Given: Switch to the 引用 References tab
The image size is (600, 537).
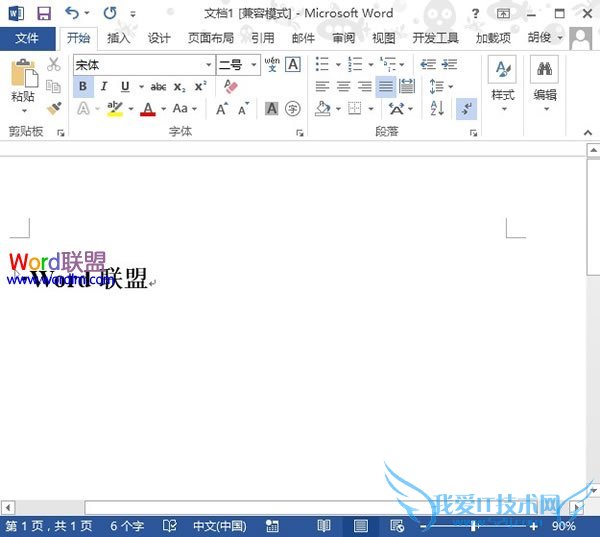Looking at the screenshot, I should click(262, 38).
